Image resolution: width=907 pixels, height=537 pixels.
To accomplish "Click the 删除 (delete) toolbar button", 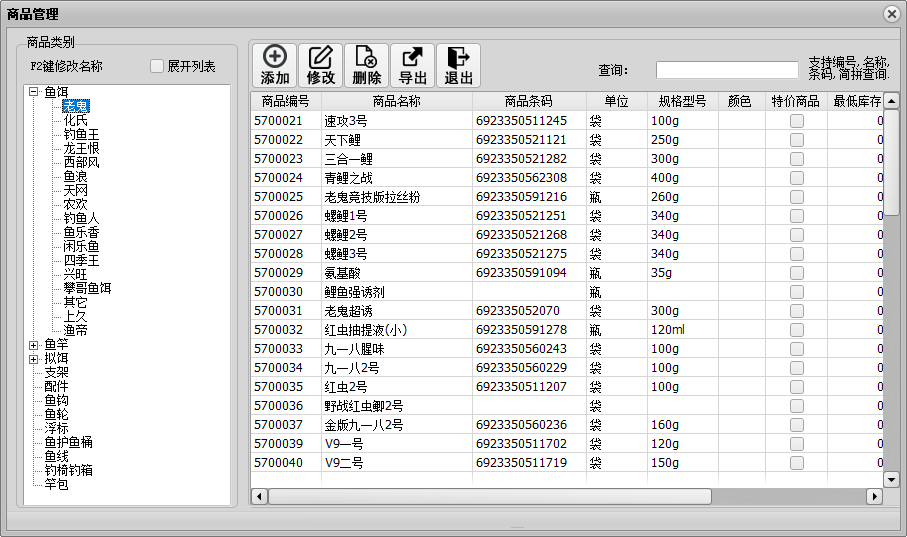I will coord(367,65).
